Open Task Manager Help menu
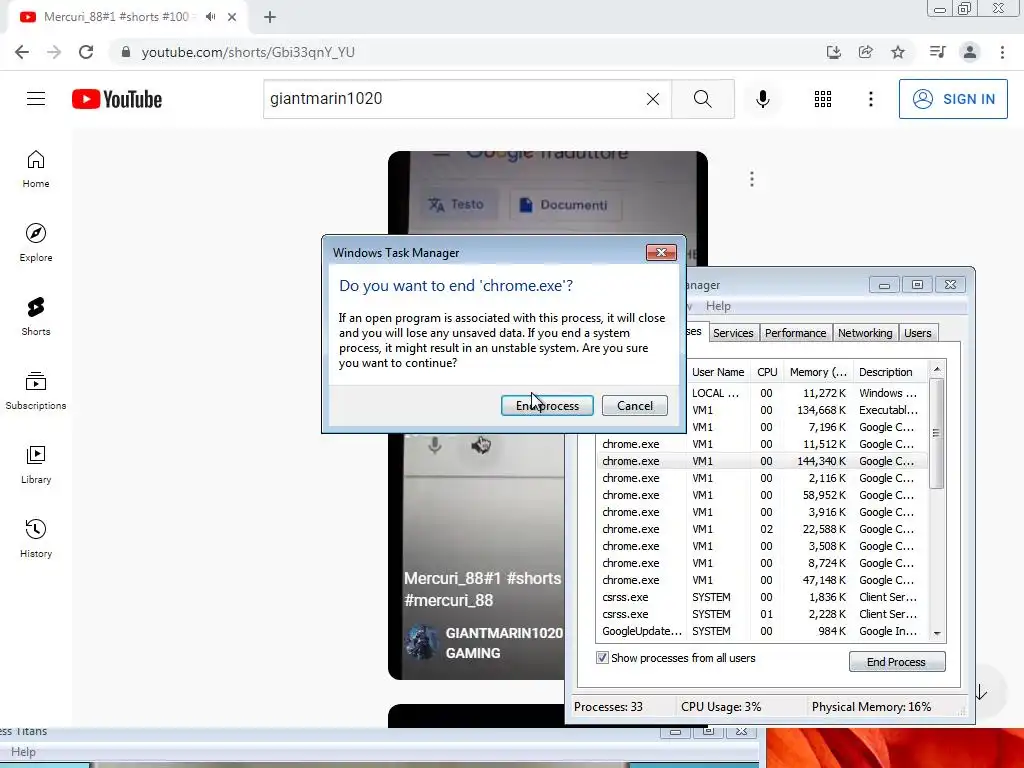 click(x=718, y=306)
